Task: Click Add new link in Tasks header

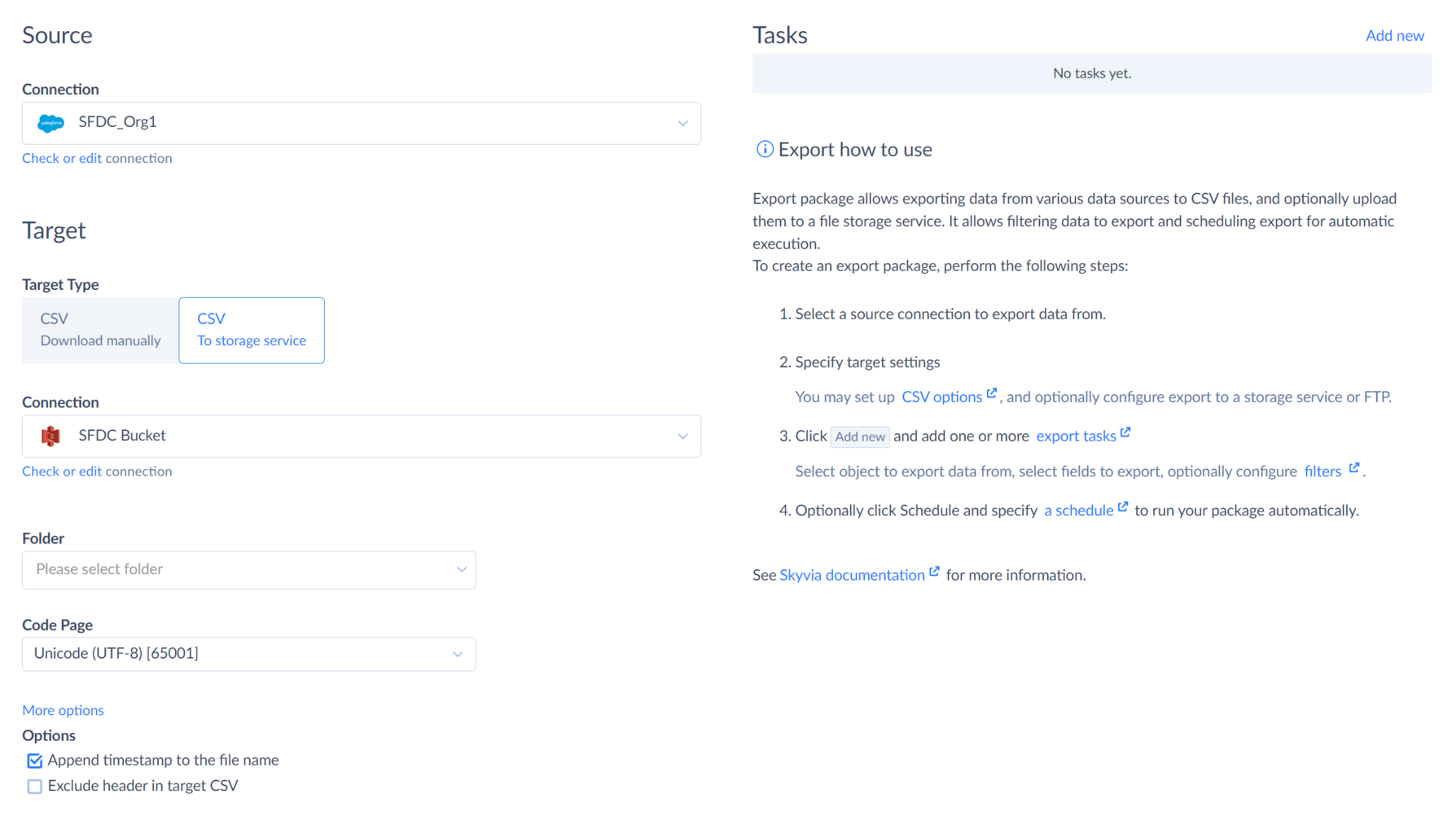Action: pos(1394,35)
